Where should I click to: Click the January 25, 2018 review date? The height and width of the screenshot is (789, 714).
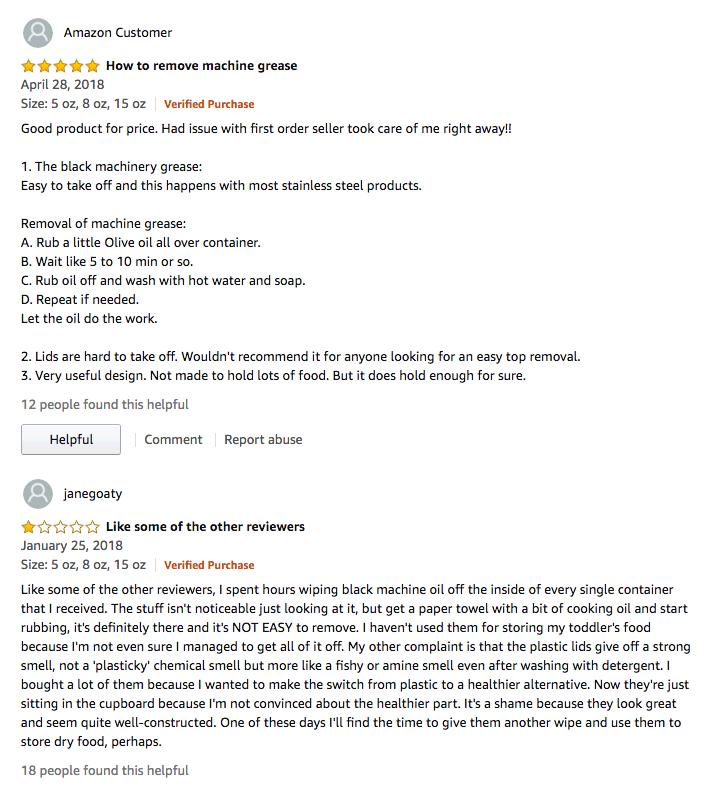pos(72,545)
